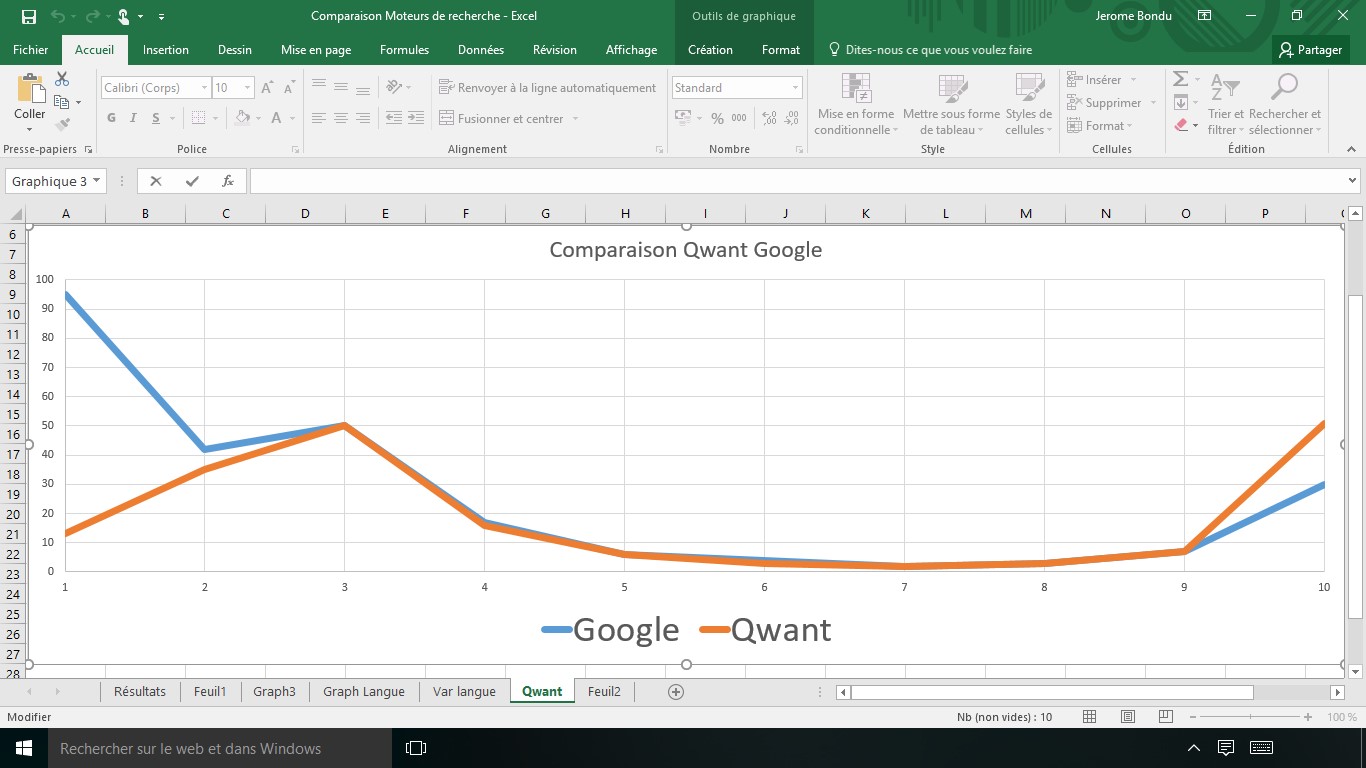Click the Borders icon
The width and height of the screenshot is (1366, 768).
point(199,118)
